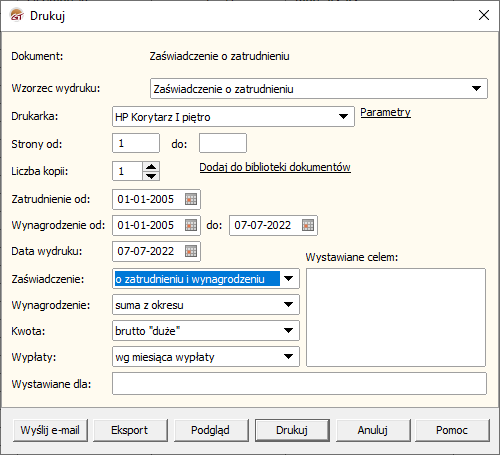Decrease Liczba kopii with down arrow

[151, 176]
